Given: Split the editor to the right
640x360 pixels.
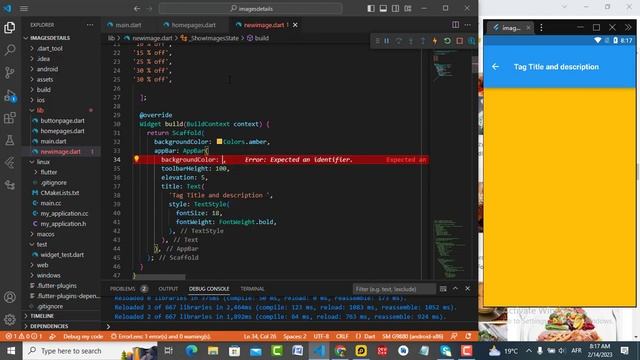Looking at the screenshot, I should point(456,25).
